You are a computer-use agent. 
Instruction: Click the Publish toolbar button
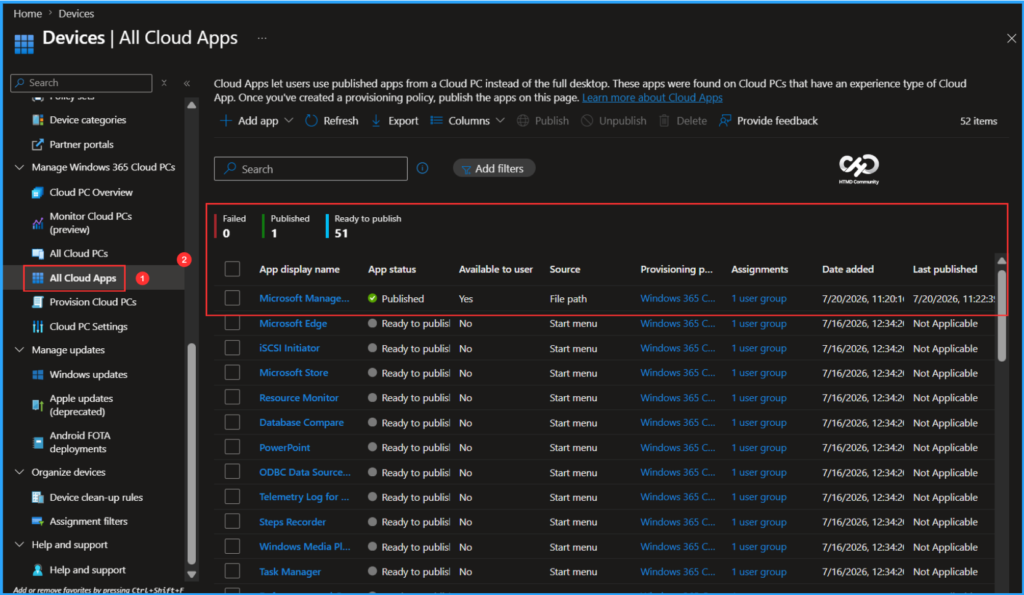(543, 121)
